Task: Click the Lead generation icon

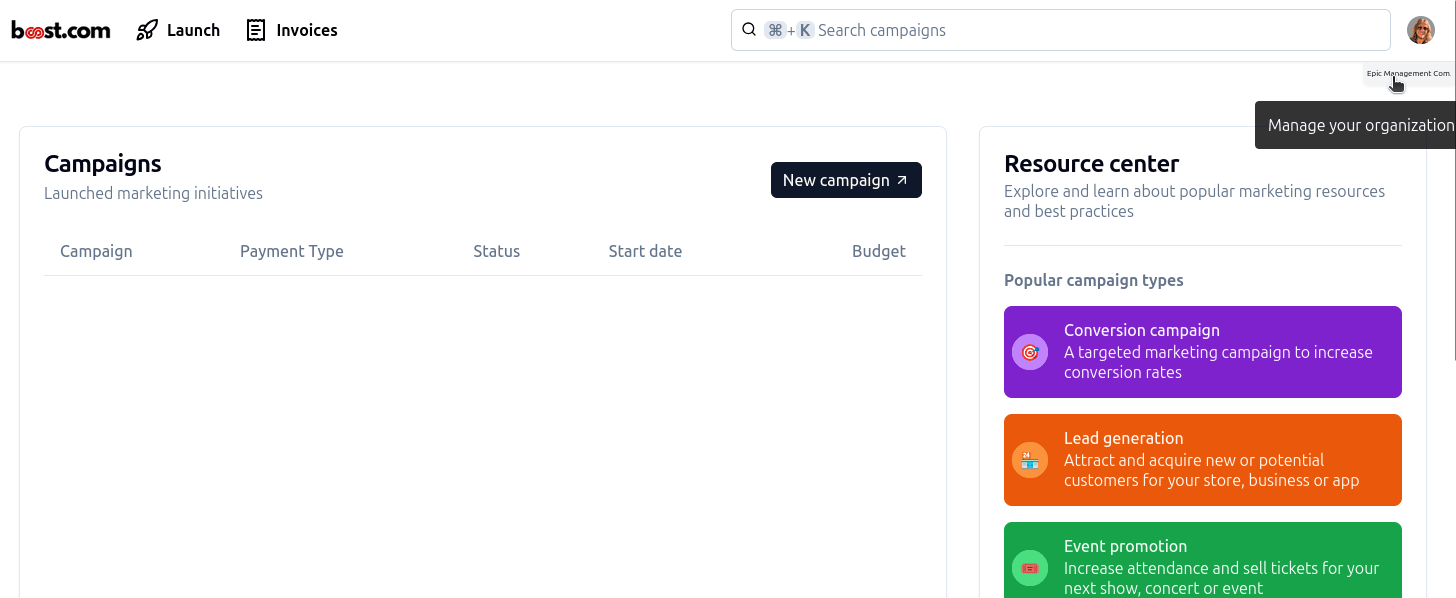Action: pos(1030,460)
